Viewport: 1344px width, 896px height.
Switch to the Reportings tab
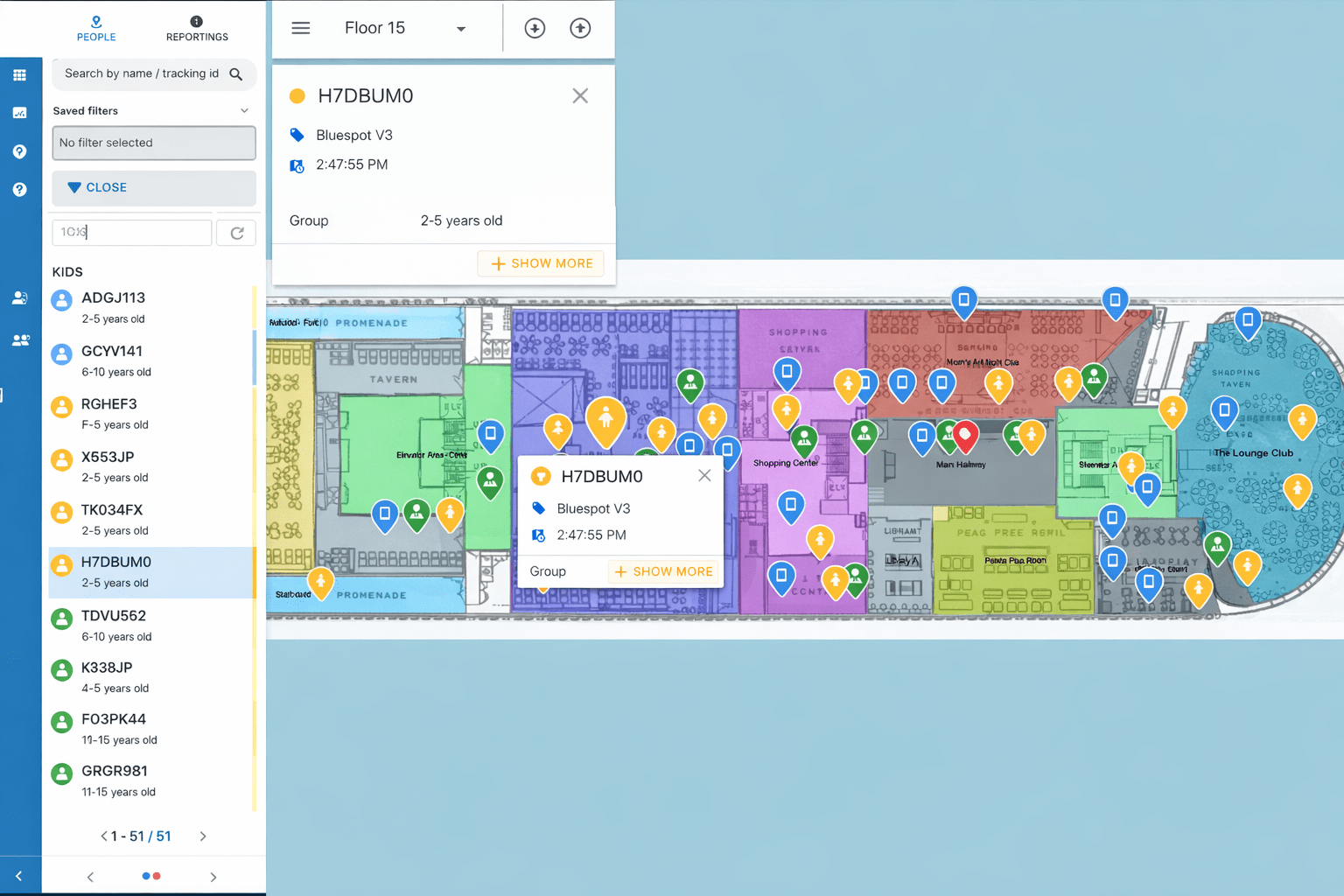(197, 28)
